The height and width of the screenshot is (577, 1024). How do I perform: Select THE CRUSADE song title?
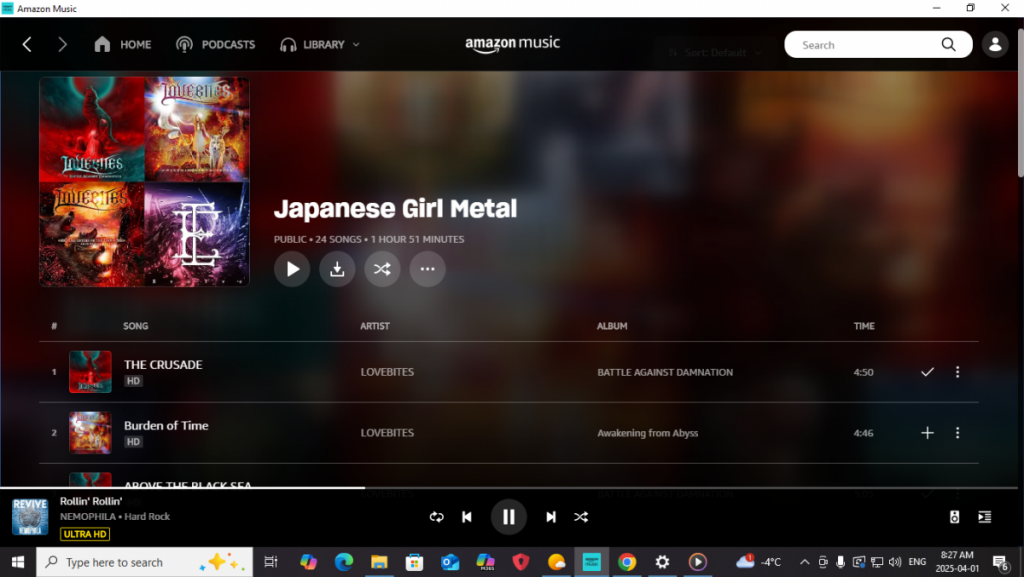pyautogui.click(x=163, y=364)
